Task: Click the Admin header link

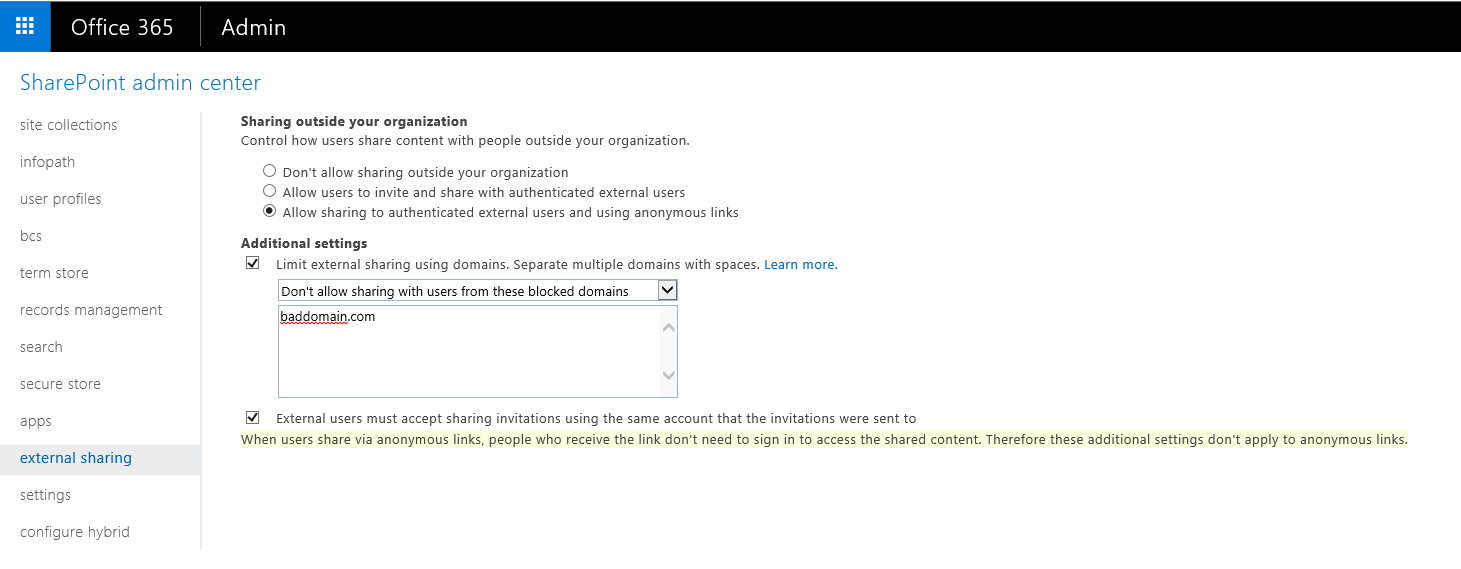Action: click(x=253, y=27)
